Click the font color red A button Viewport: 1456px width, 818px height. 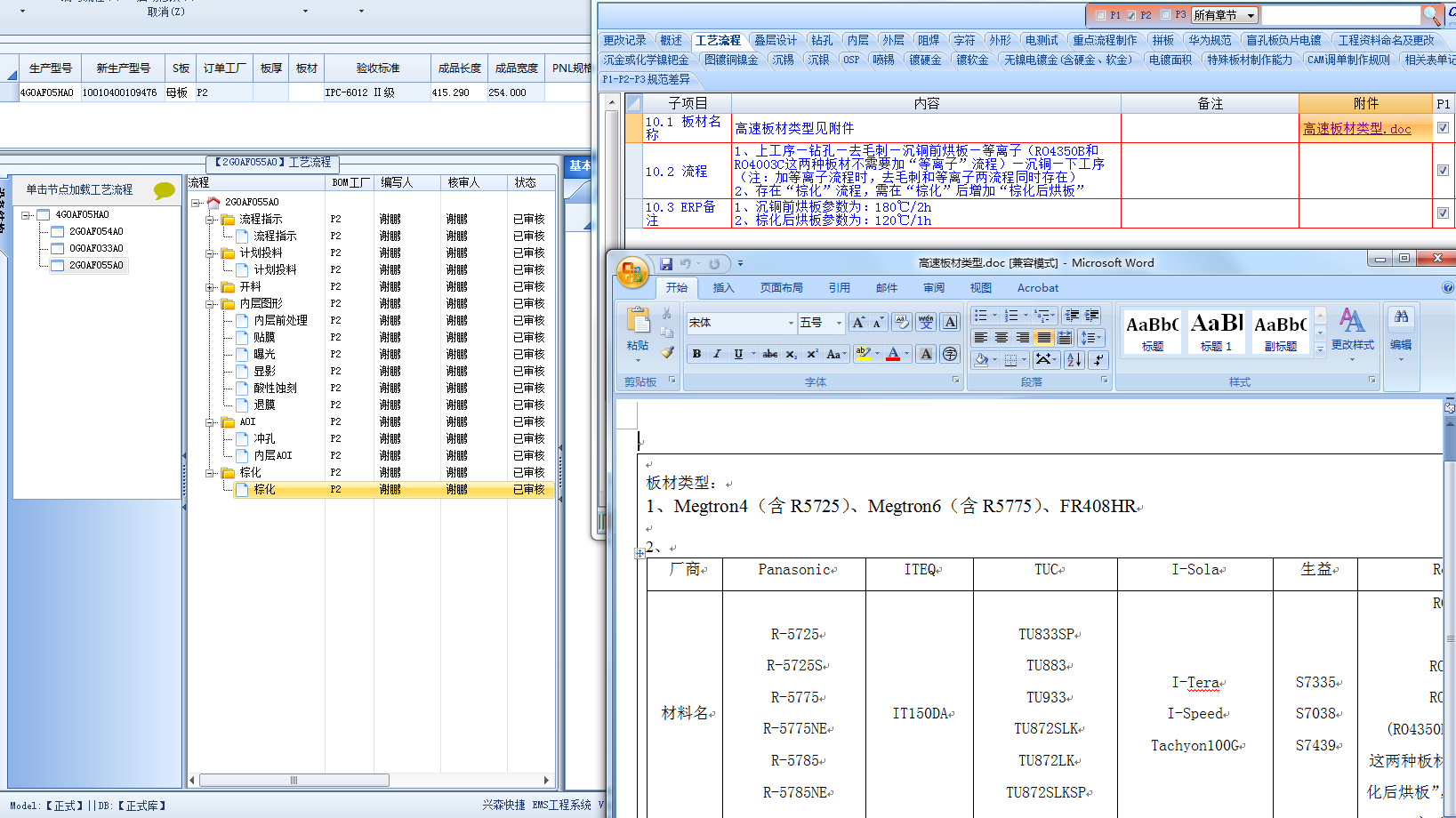point(893,354)
